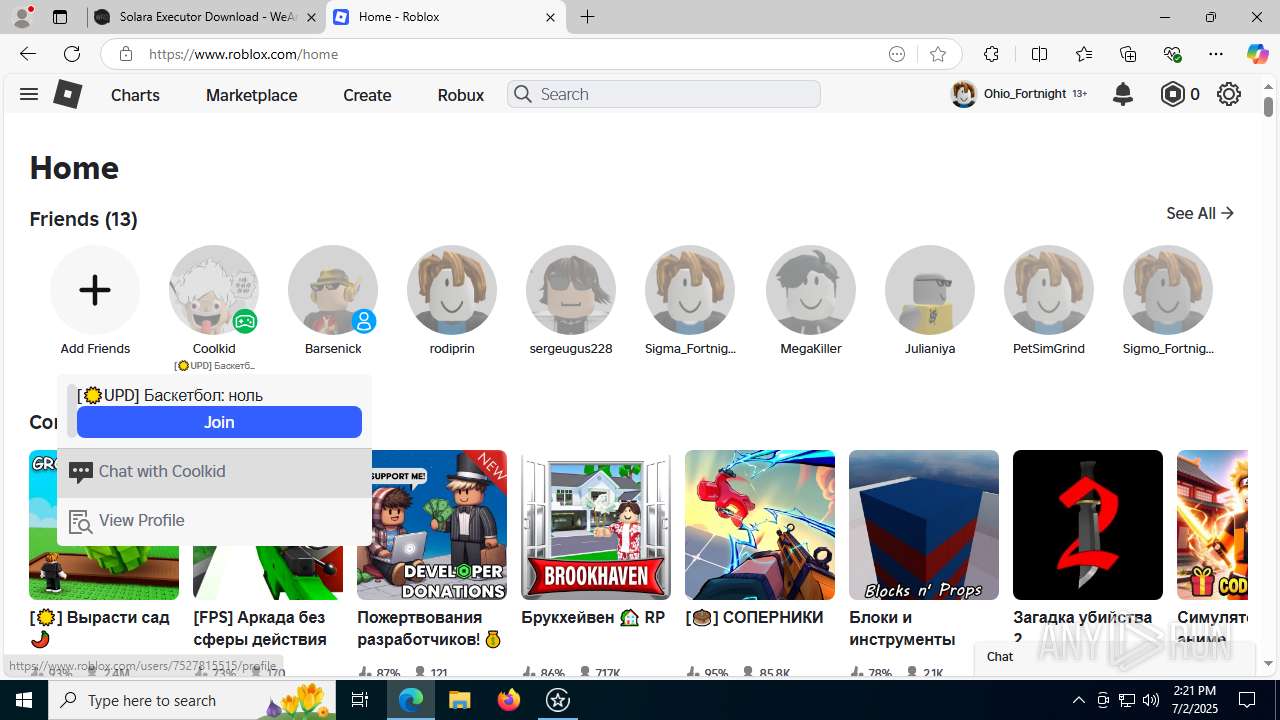Image resolution: width=1280 pixels, height=720 pixels.
Task: Select Chat with Coolkid menu entry
Action: coord(214,472)
